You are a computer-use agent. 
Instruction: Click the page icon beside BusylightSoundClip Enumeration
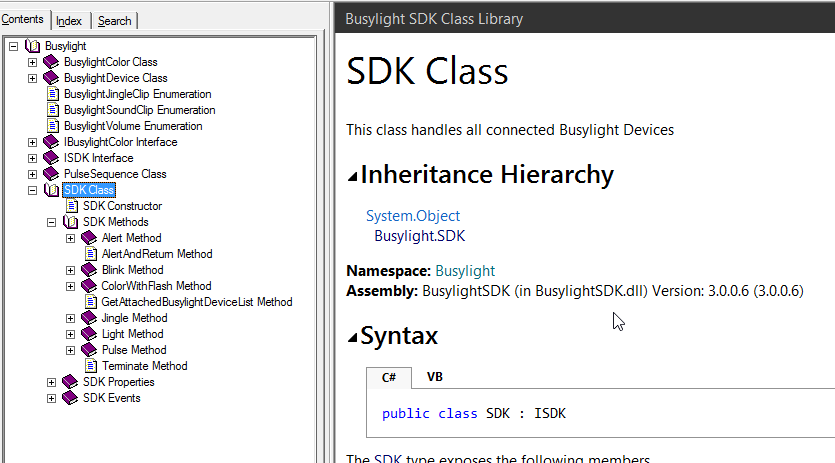tap(53, 110)
